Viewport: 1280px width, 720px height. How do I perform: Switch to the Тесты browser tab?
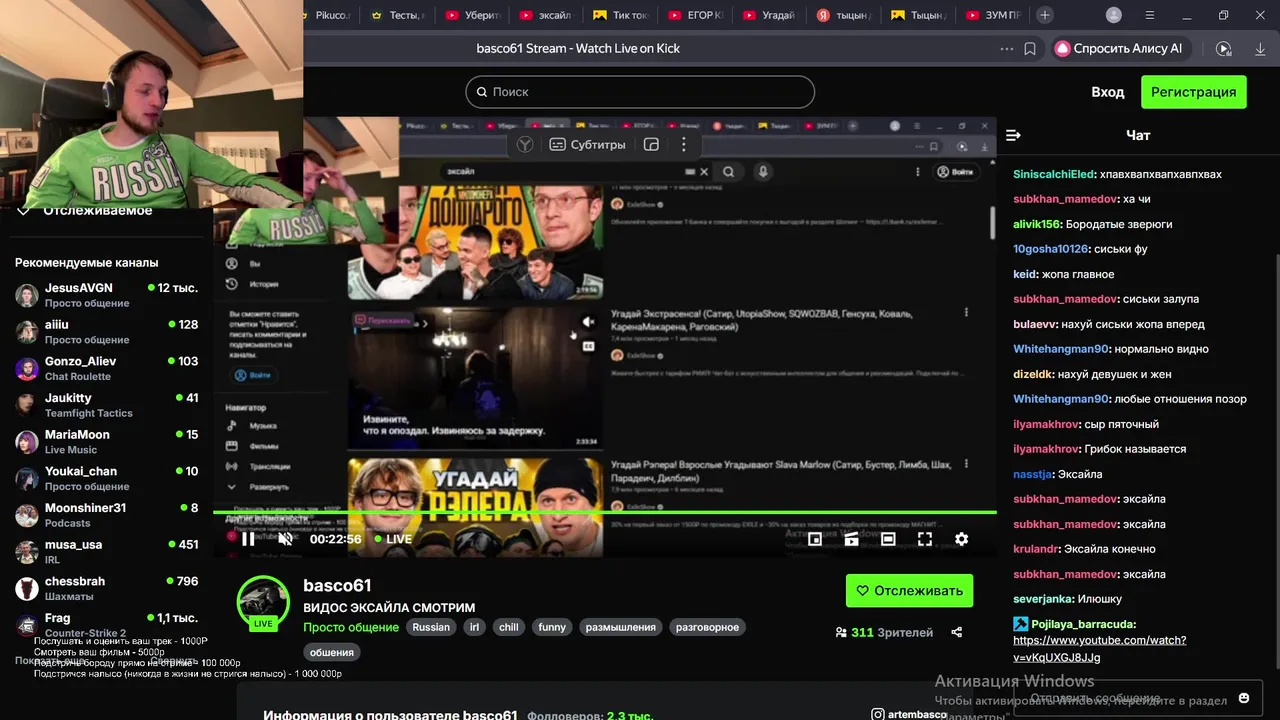[x=398, y=15]
